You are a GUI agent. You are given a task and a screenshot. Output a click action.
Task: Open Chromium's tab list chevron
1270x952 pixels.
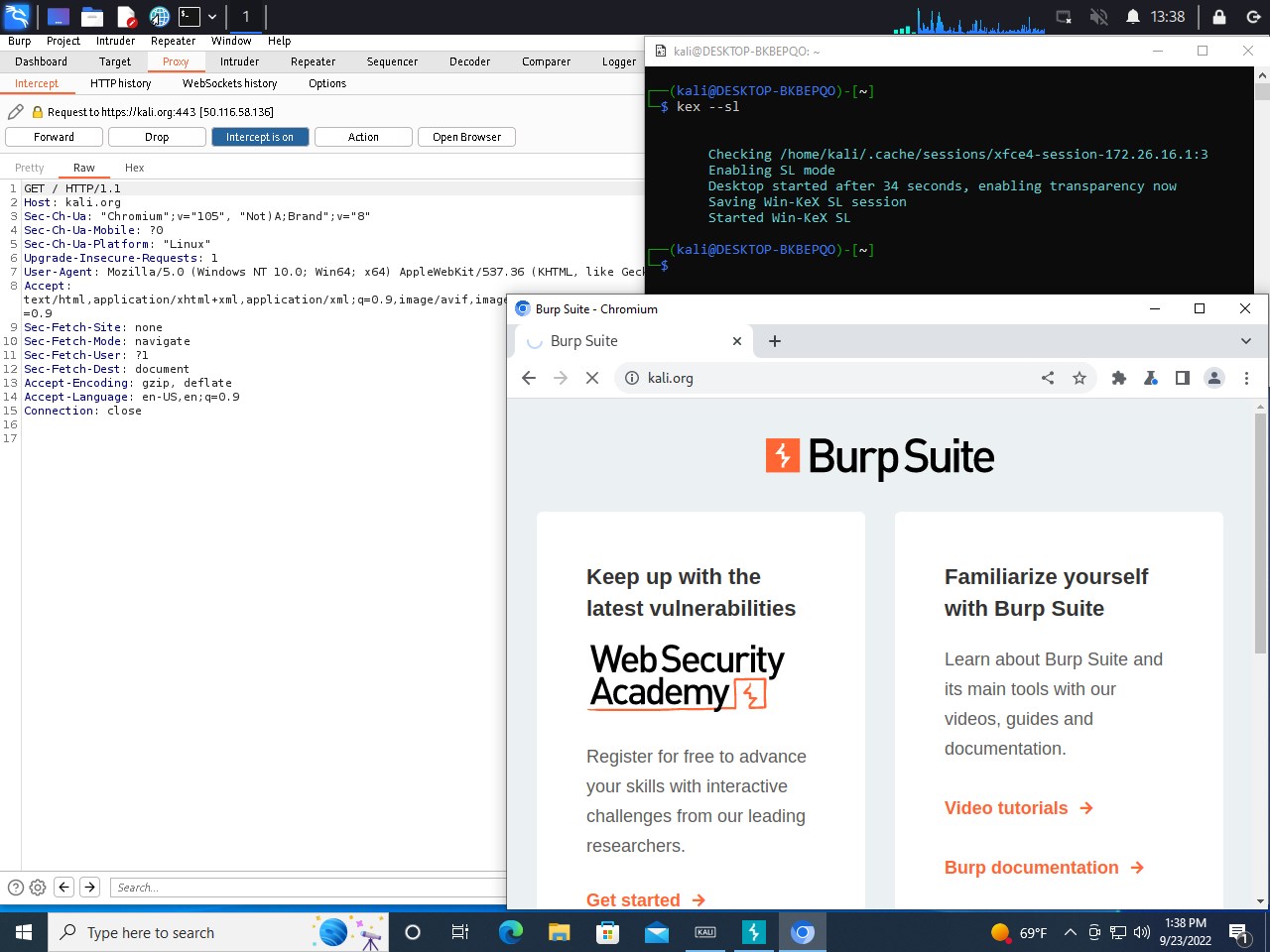pyautogui.click(x=1247, y=341)
